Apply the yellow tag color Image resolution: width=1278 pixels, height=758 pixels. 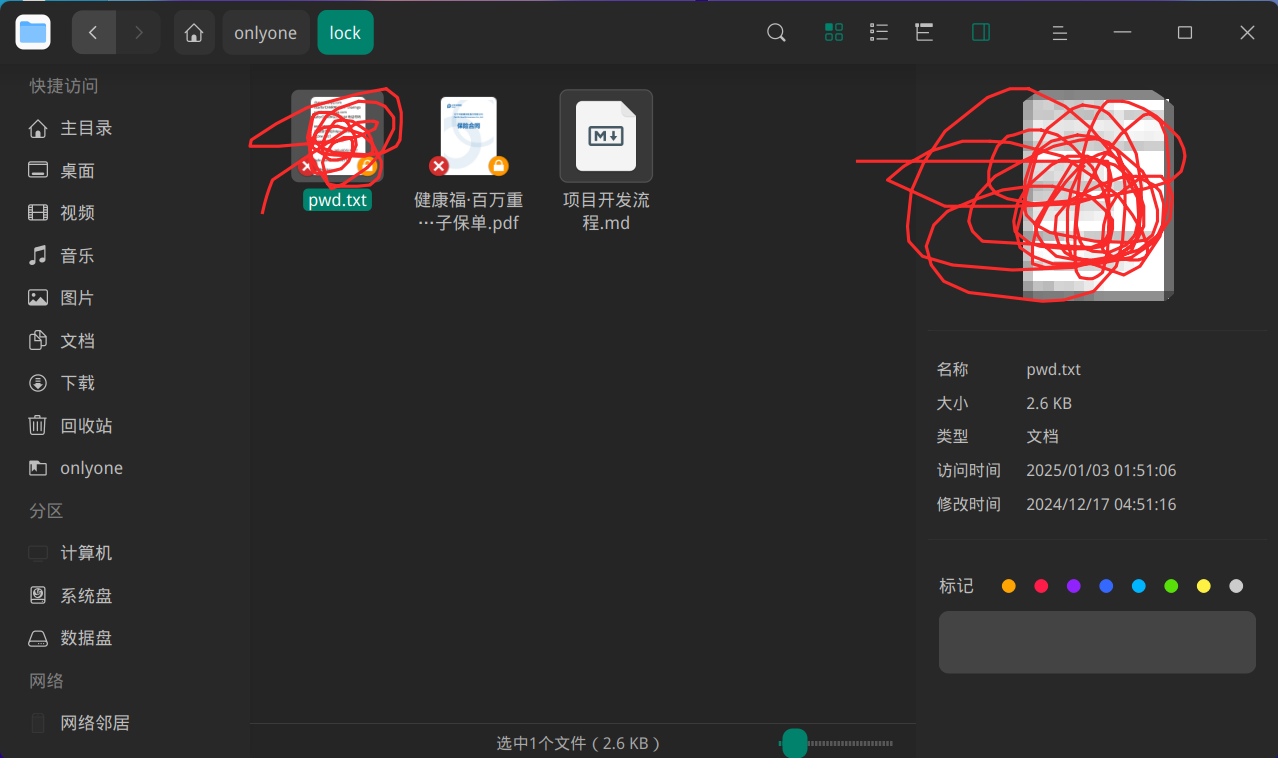(x=1203, y=586)
